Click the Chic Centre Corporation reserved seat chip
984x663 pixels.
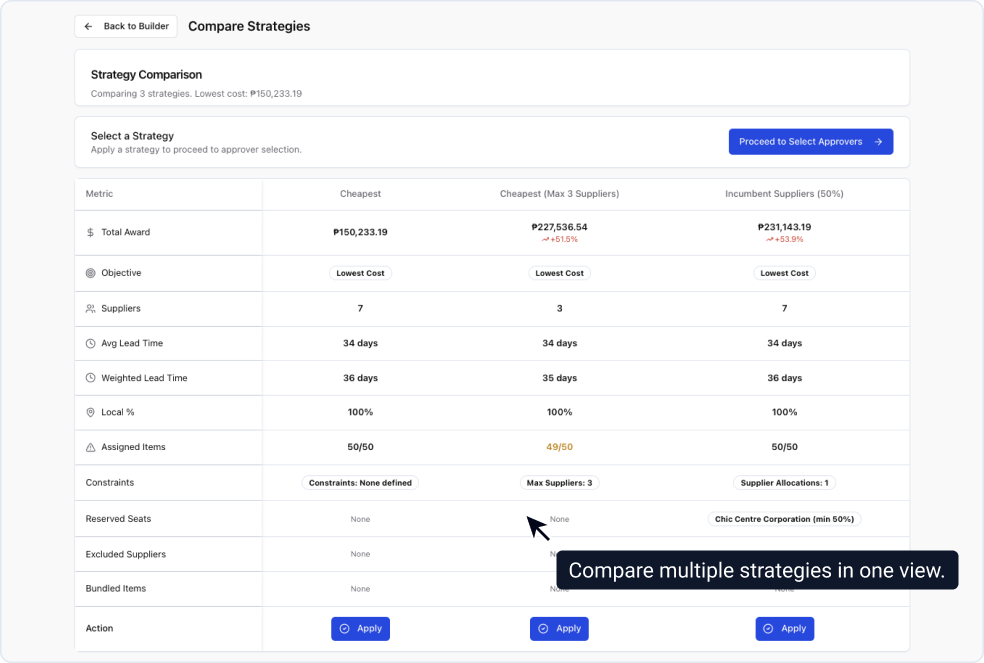point(784,518)
